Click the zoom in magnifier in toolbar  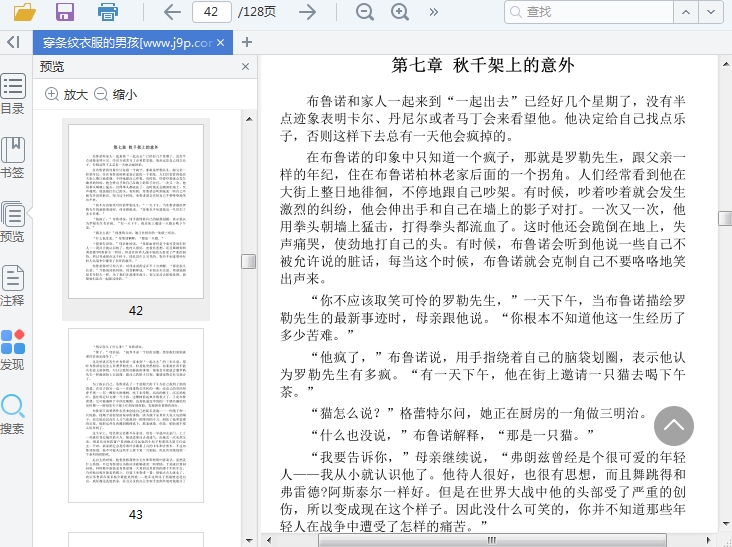tap(400, 12)
